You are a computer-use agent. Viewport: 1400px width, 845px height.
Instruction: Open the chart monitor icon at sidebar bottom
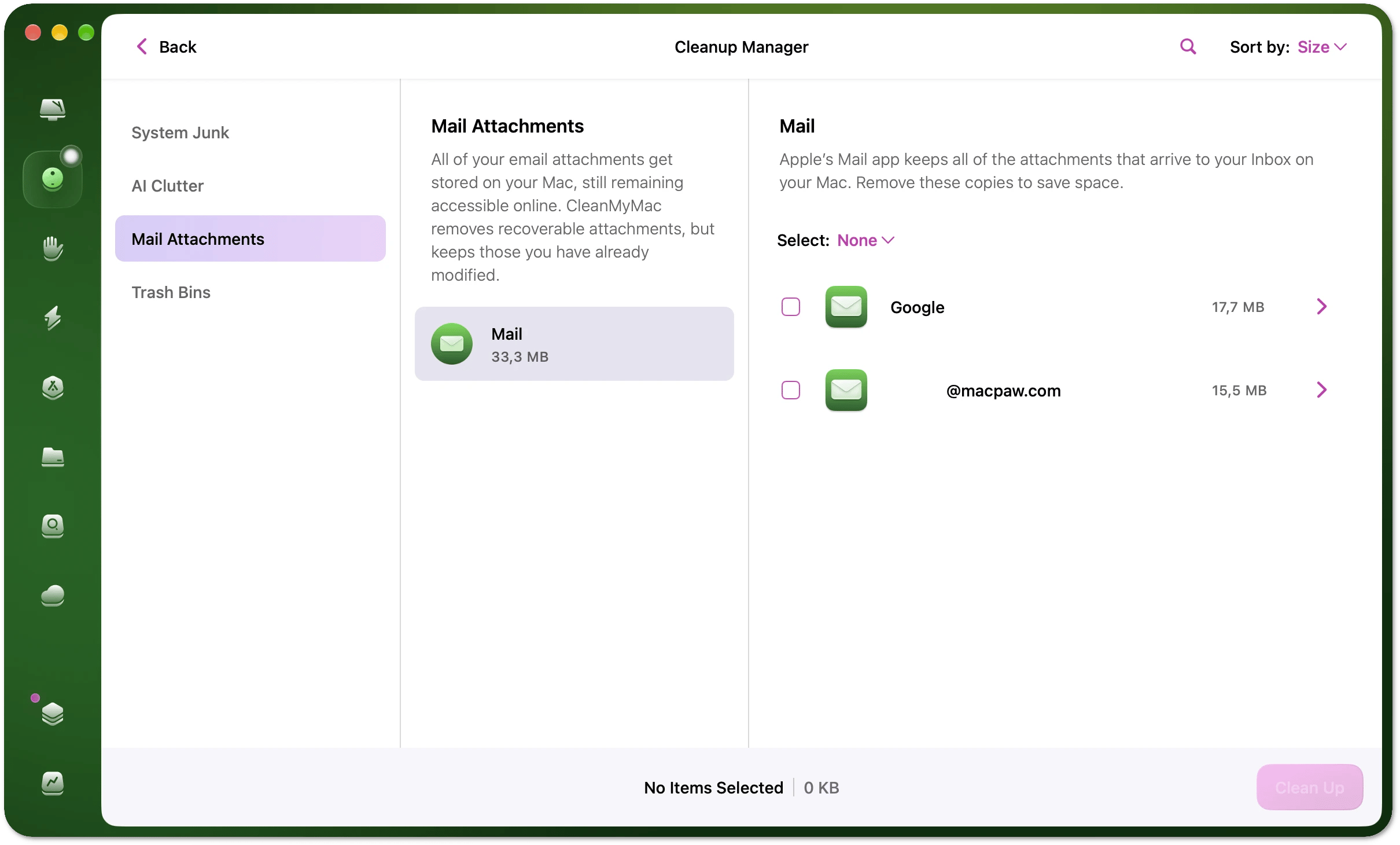[x=53, y=784]
